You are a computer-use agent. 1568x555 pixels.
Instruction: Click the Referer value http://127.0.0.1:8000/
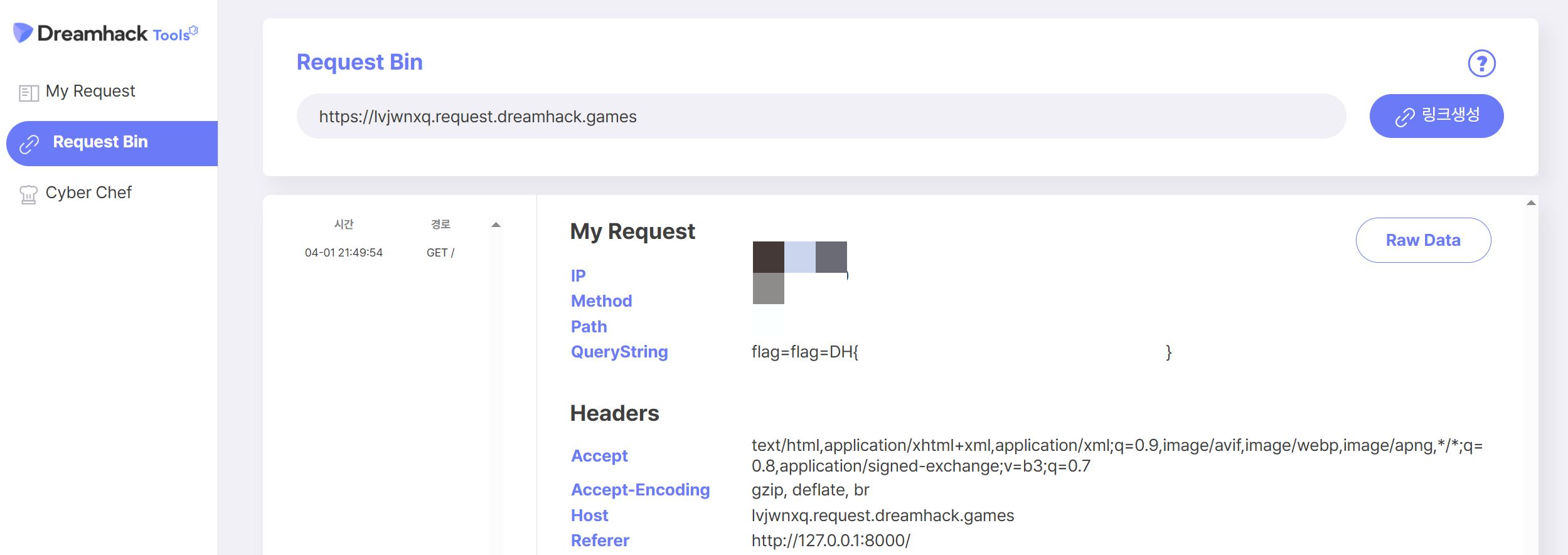(831, 541)
